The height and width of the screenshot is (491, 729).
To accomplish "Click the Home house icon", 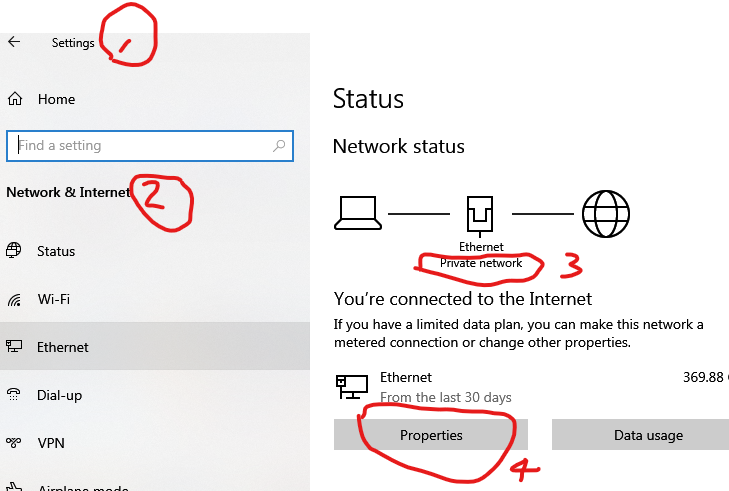I will (15, 99).
